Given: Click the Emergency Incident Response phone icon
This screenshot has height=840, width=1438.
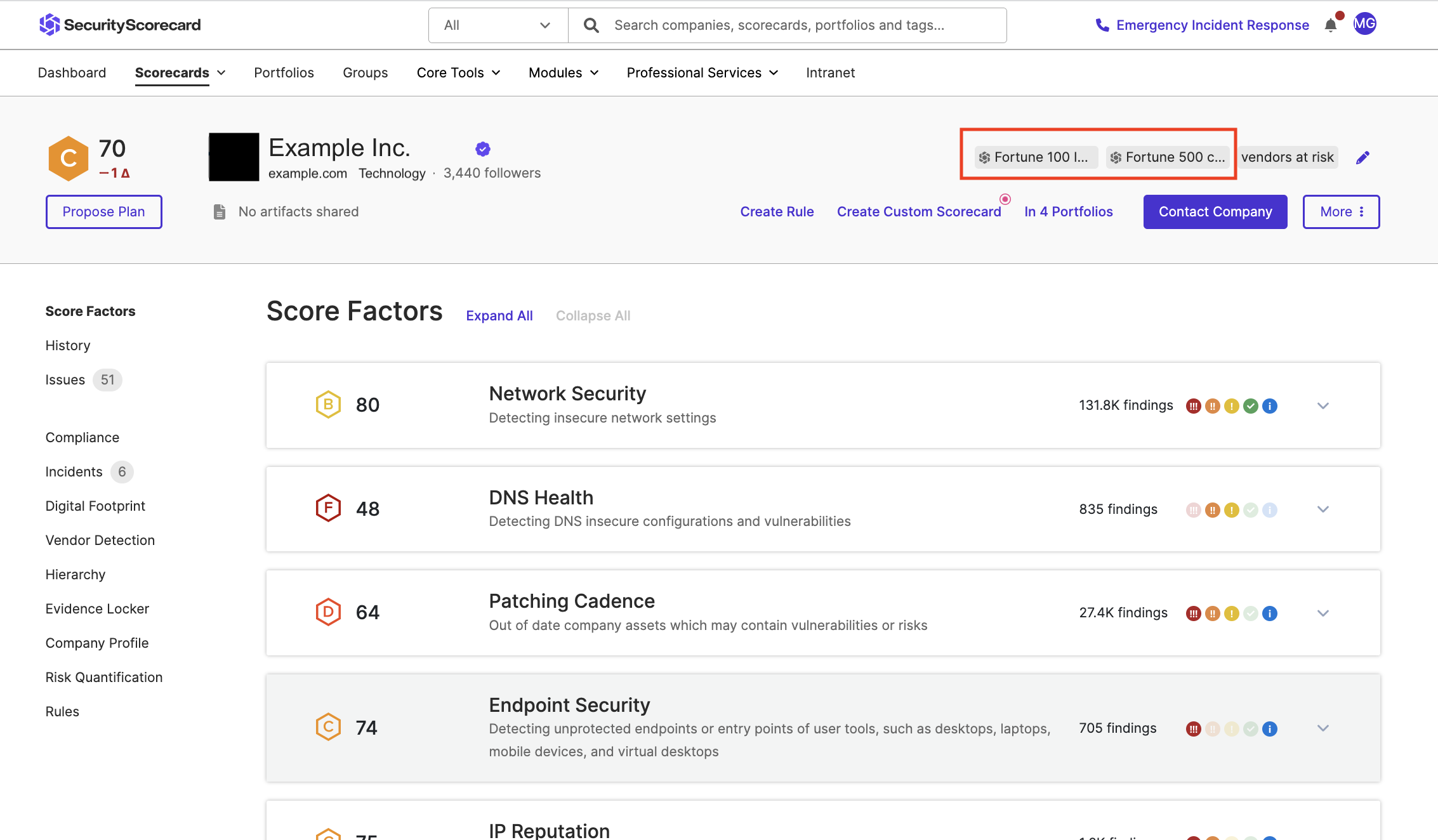Looking at the screenshot, I should (x=1102, y=25).
